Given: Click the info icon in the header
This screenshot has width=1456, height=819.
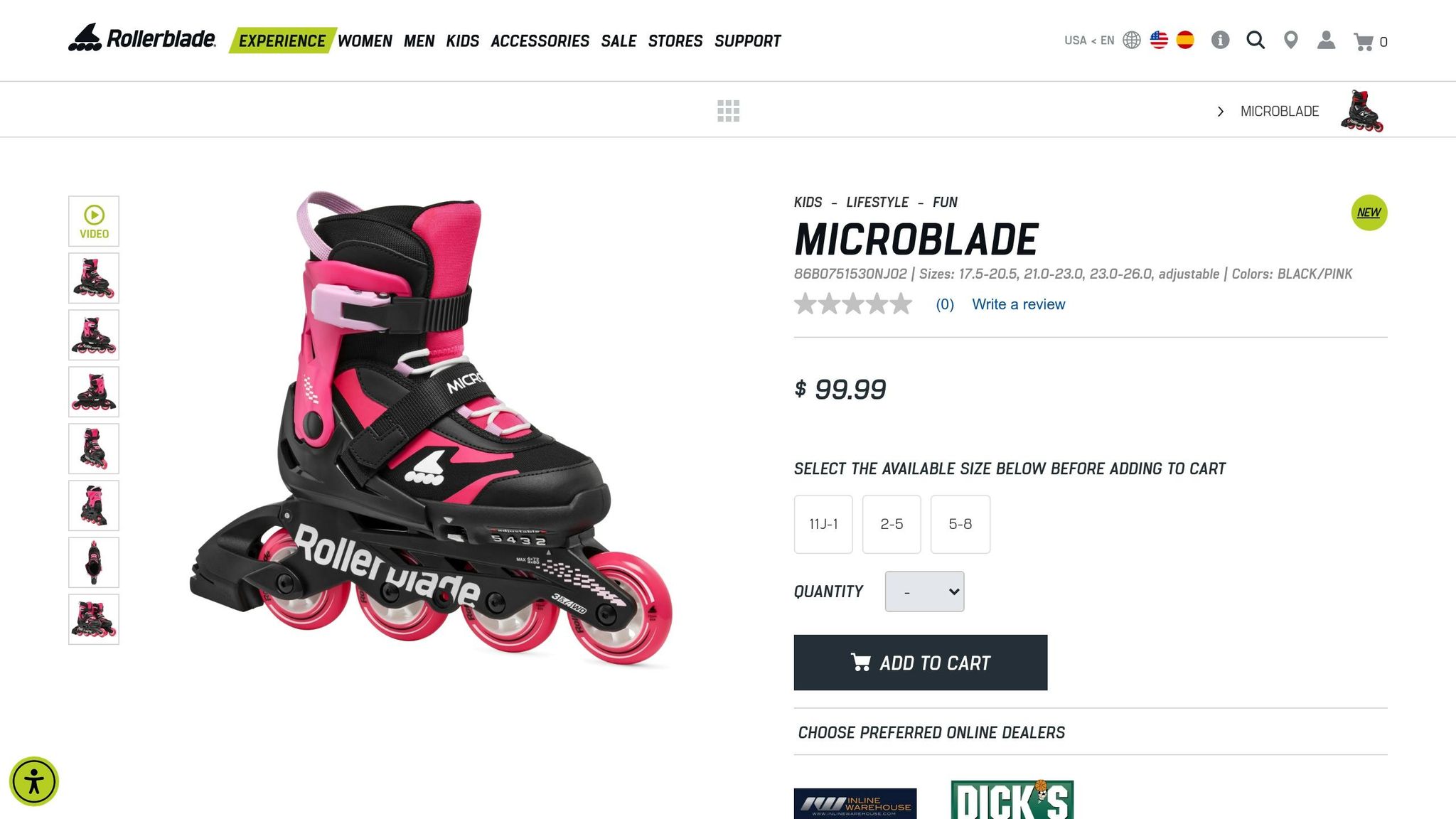Looking at the screenshot, I should click(x=1221, y=41).
